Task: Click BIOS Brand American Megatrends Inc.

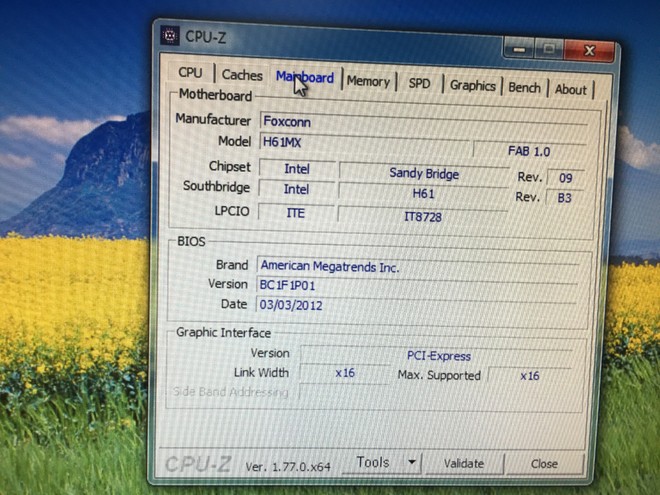Action: coord(418,268)
